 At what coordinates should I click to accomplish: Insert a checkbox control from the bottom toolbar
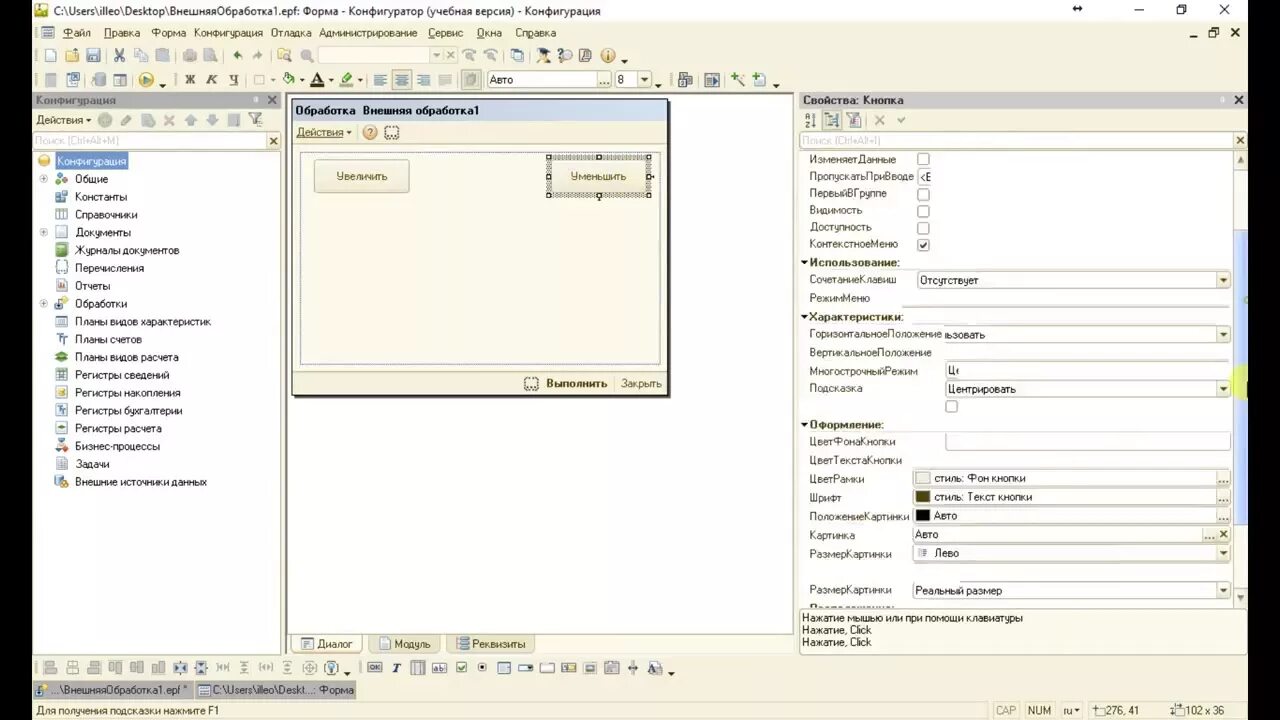point(461,668)
